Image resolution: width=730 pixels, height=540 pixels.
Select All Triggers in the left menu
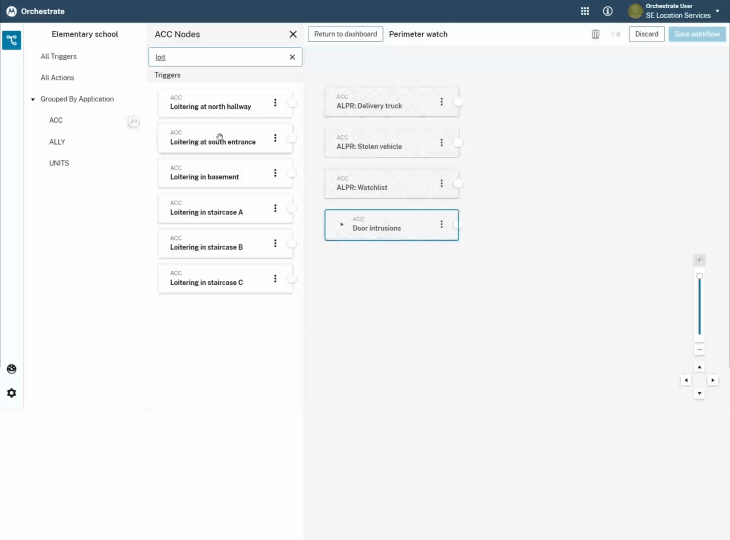pos(58,56)
